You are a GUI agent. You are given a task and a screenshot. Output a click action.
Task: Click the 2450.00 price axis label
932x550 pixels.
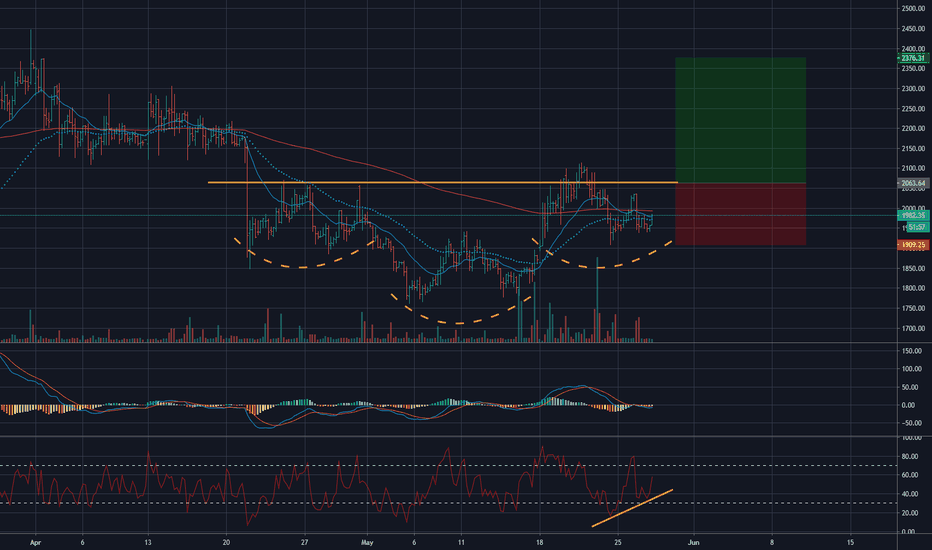pyautogui.click(x=913, y=29)
